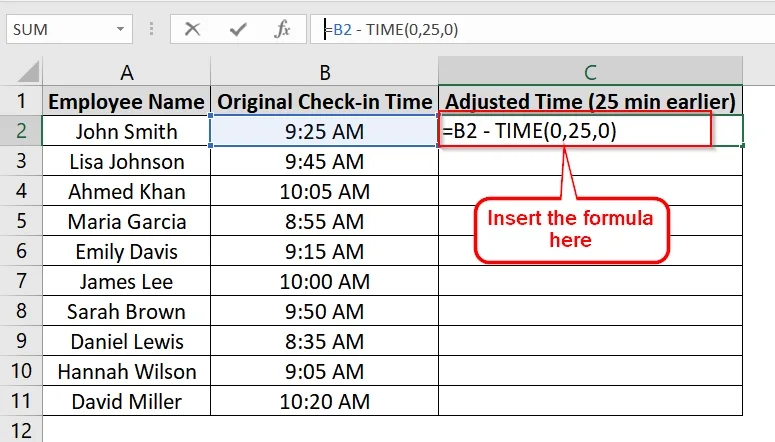Click the 8:35 AM cell
The width and height of the screenshot is (775, 442).
324,341
